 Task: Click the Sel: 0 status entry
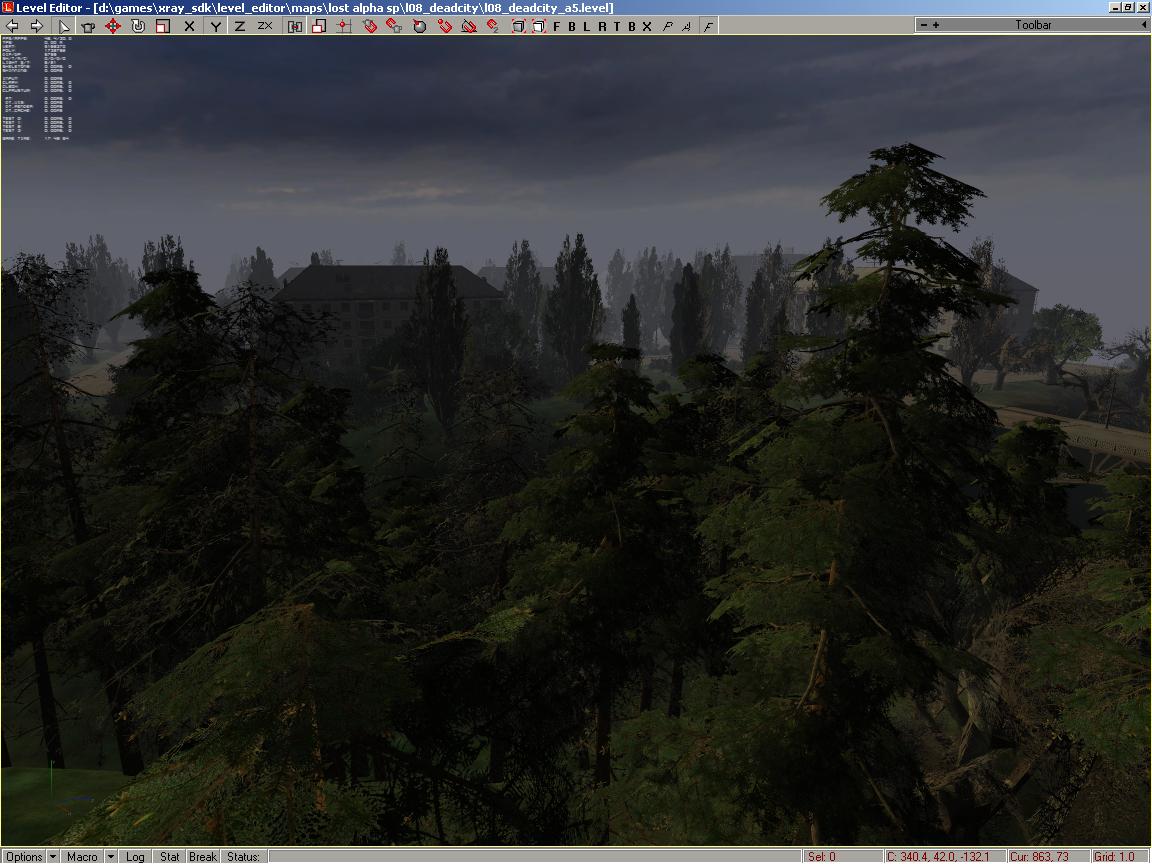[x=842, y=857]
